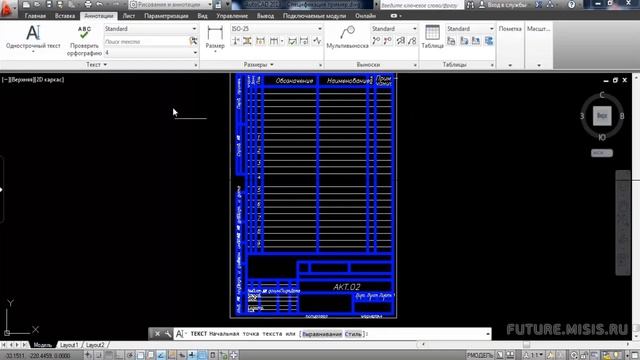The width and height of the screenshot is (640, 360).
Task: Click in the Поиск текста find text field
Action: coord(146,42)
